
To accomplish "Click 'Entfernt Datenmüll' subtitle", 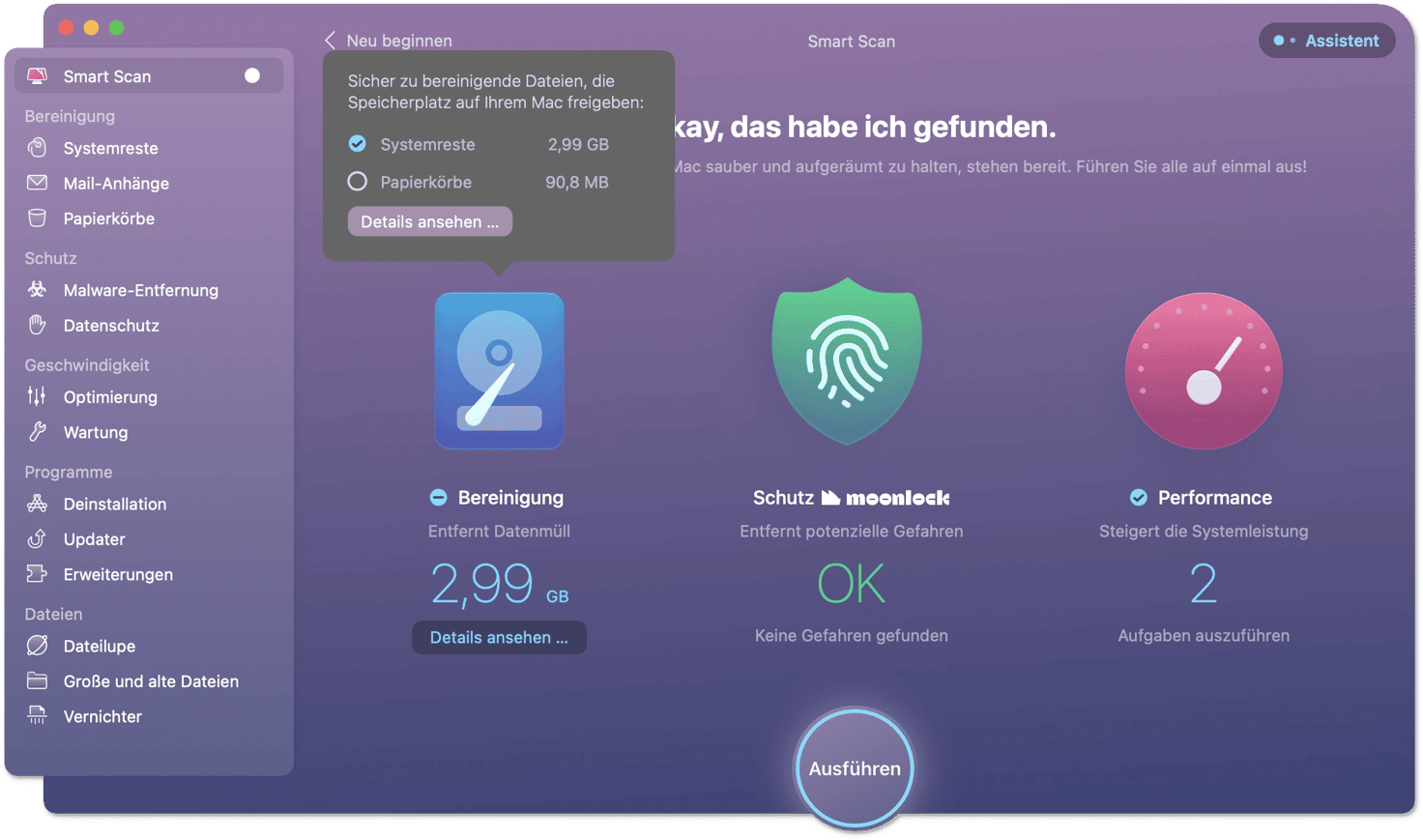I will (499, 531).
